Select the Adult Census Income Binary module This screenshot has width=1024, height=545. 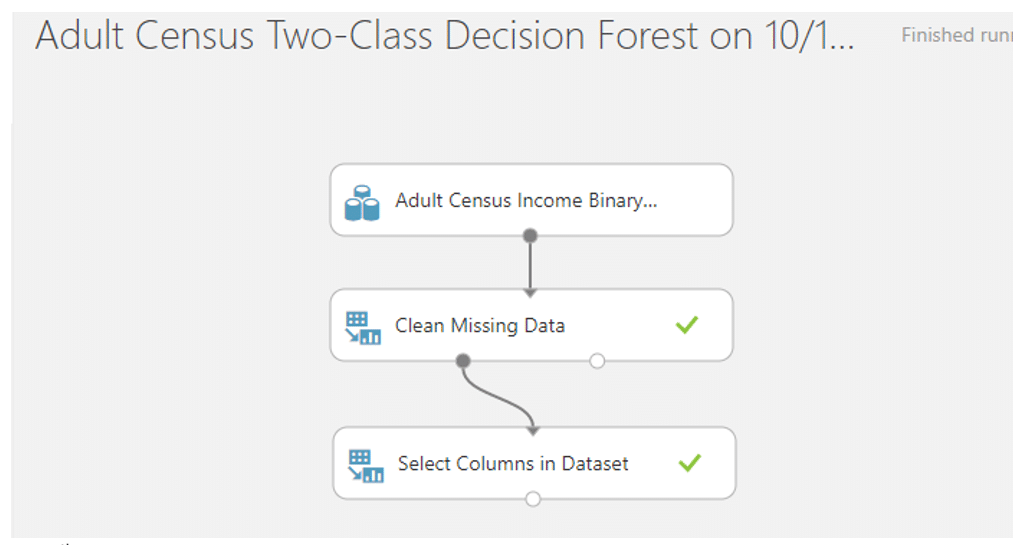532,200
